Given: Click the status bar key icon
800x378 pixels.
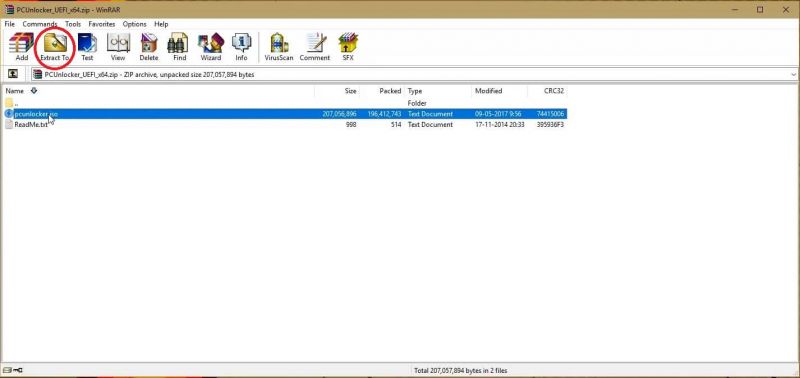Looking at the screenshot, I should coord(17,370).
